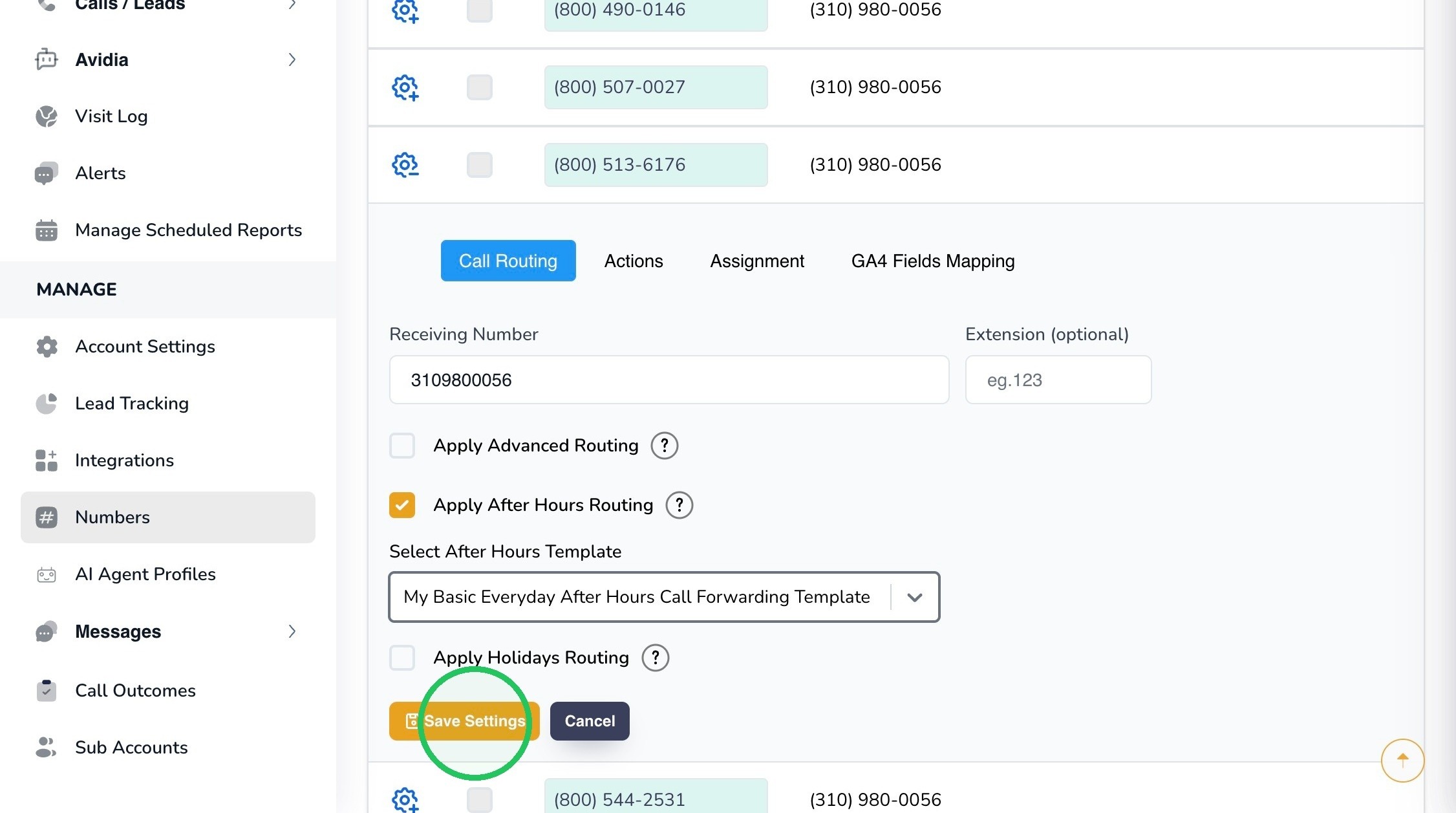This screenshot has width=1456, height=813.
Task: Switch to the Actions tab
Action: pos(634,261)
